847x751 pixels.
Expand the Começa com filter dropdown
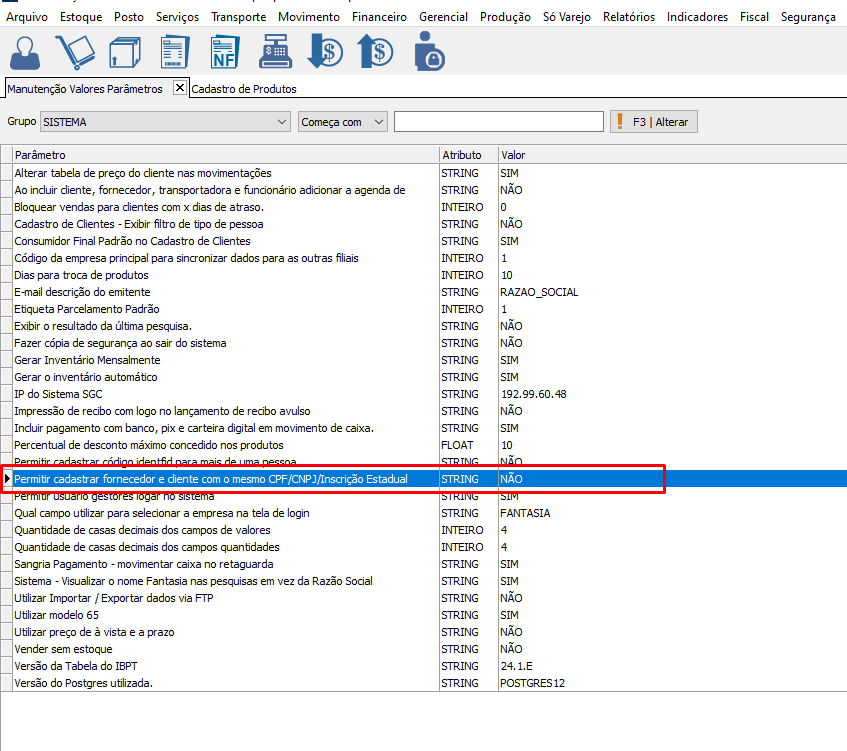(378, 122)
